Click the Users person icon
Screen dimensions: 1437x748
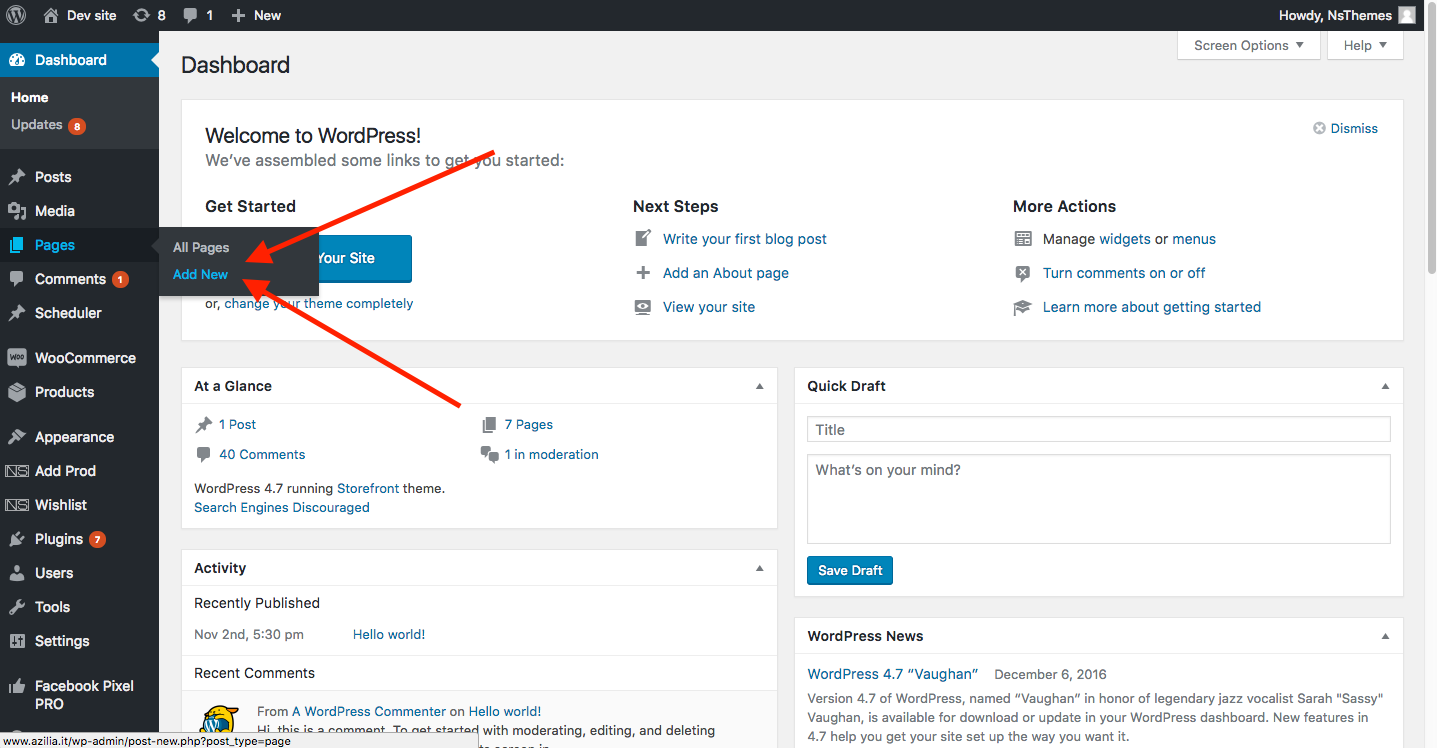[17, 573]
